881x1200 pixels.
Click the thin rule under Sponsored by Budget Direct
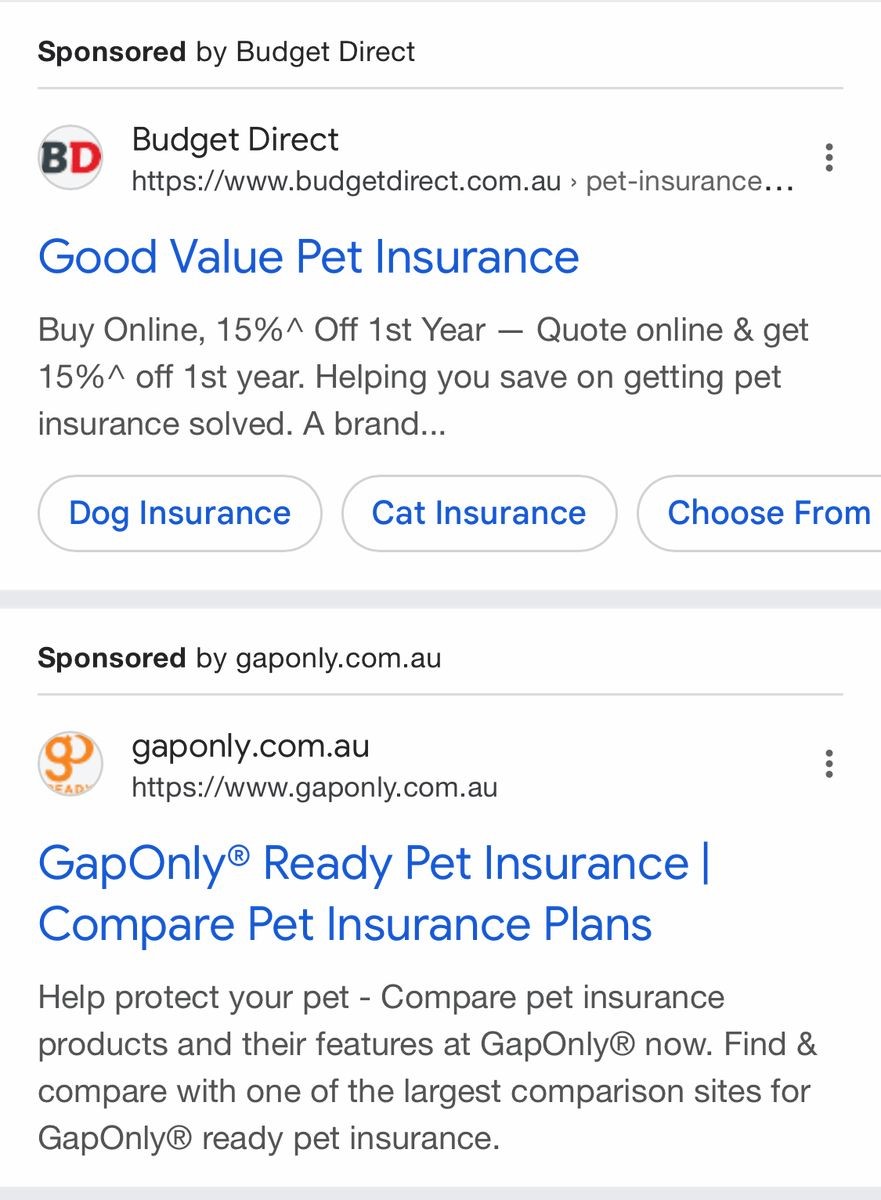440,89
